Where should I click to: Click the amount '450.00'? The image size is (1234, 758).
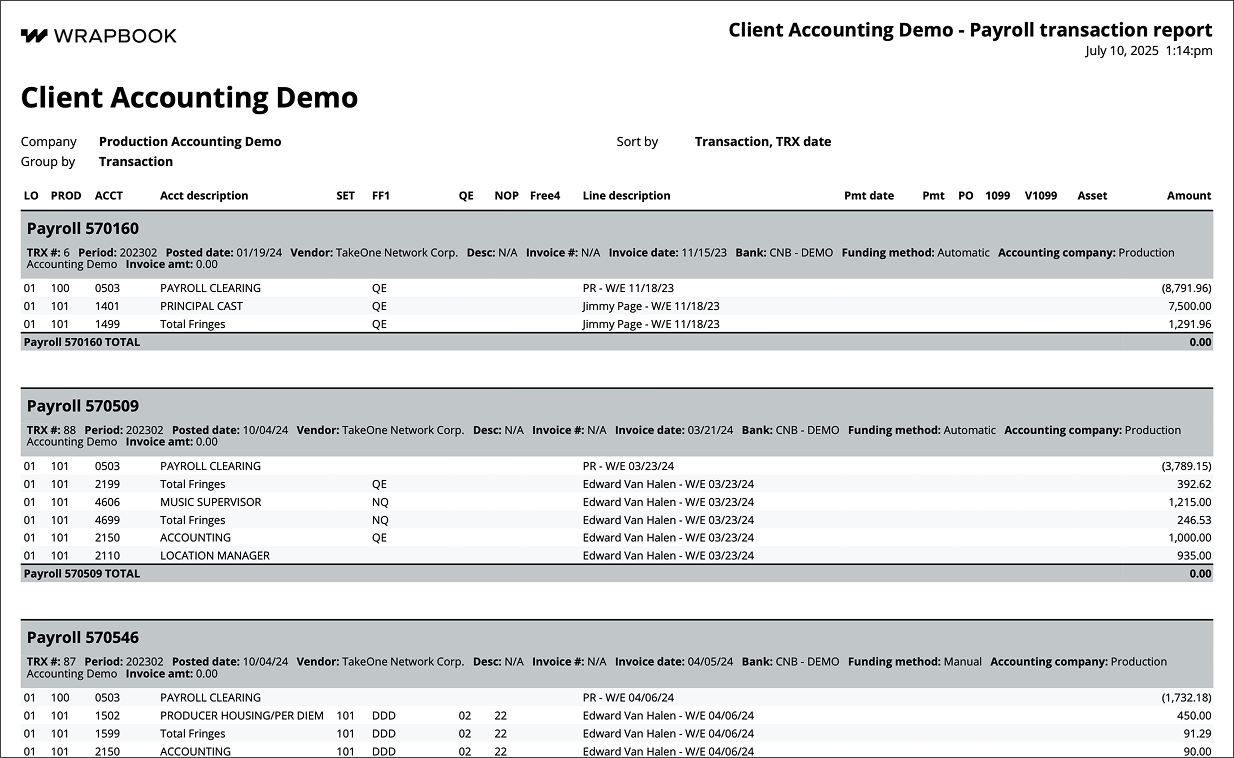tap(1195, 716)
